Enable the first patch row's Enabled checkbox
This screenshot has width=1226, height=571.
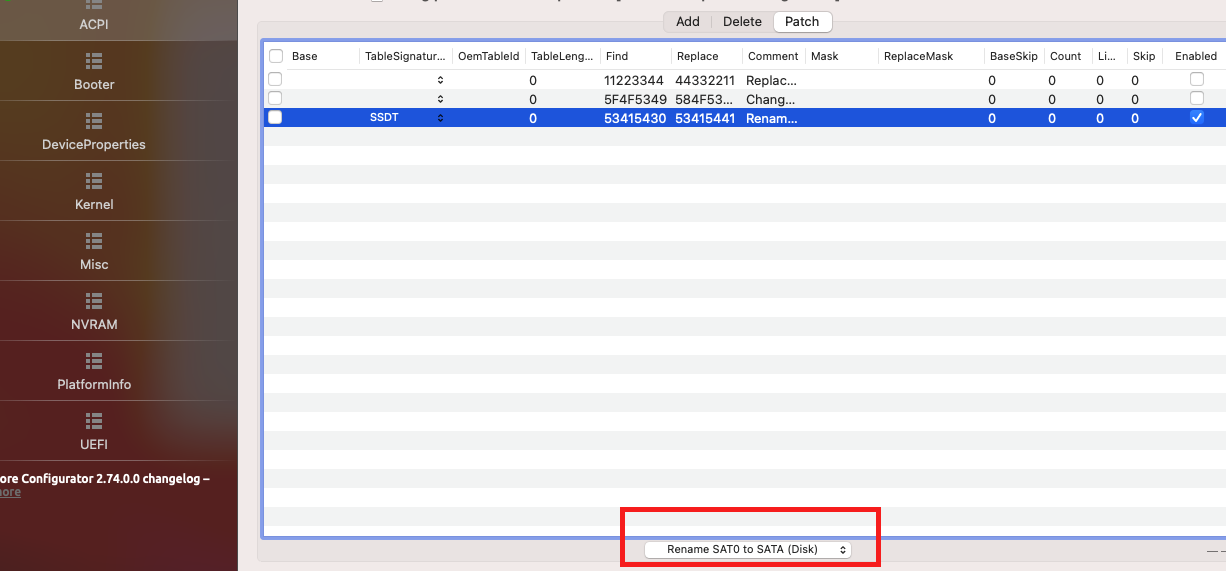click(1196, 80)
